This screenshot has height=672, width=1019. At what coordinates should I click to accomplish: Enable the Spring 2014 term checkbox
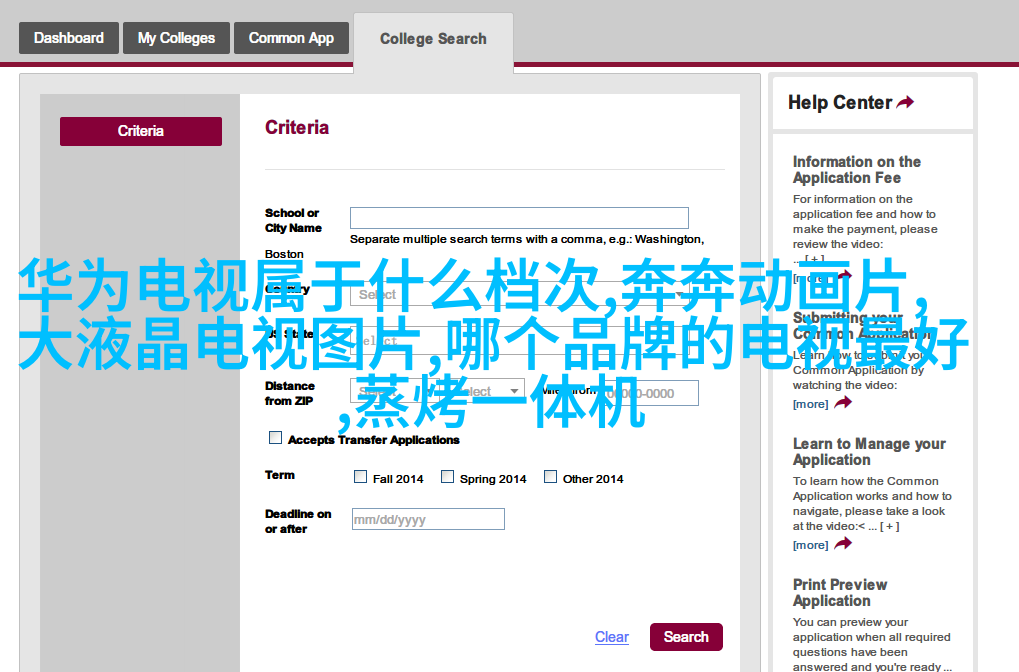click(x=447, y=477)
